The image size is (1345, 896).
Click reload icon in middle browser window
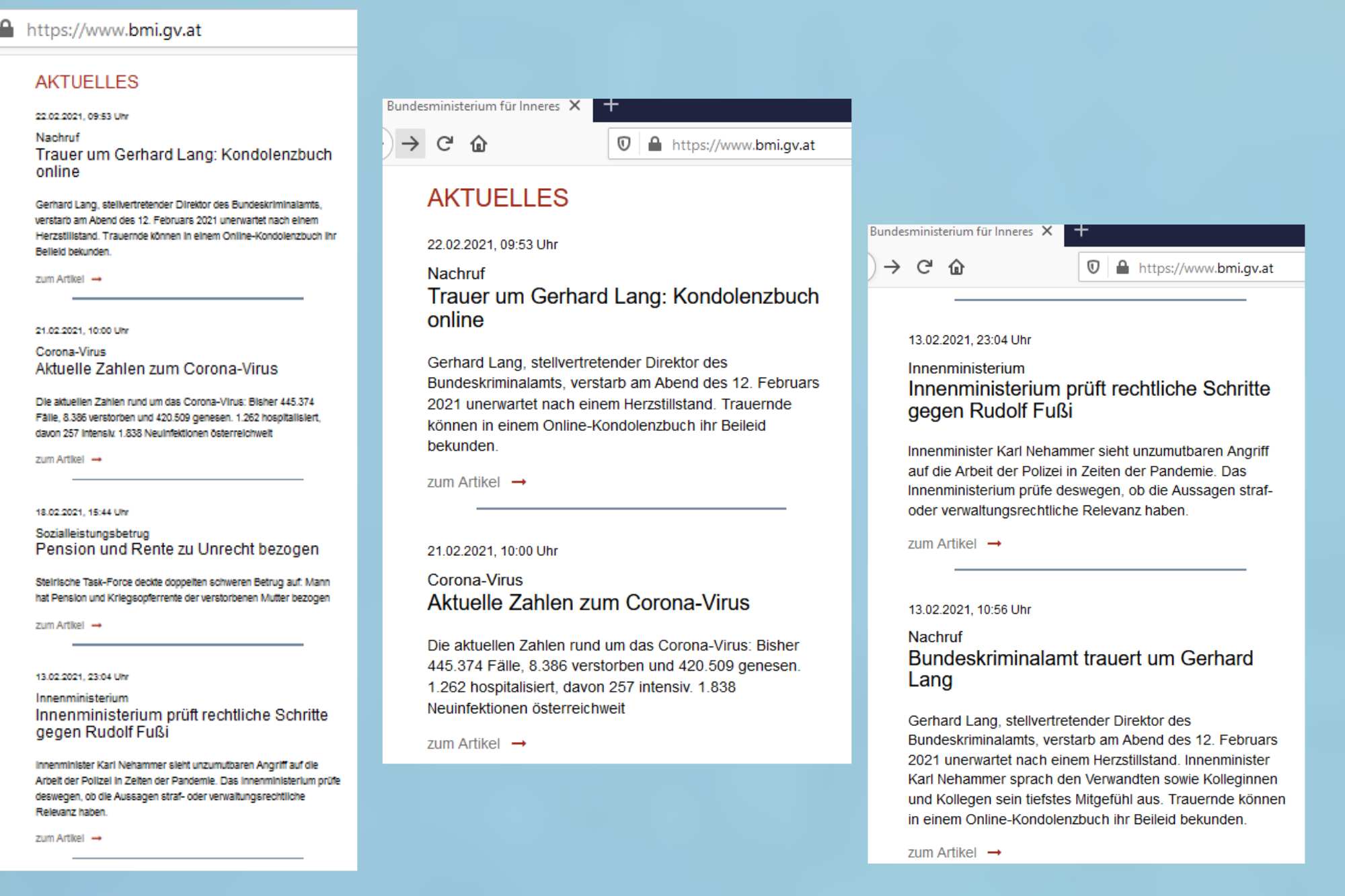pos(445,144)
